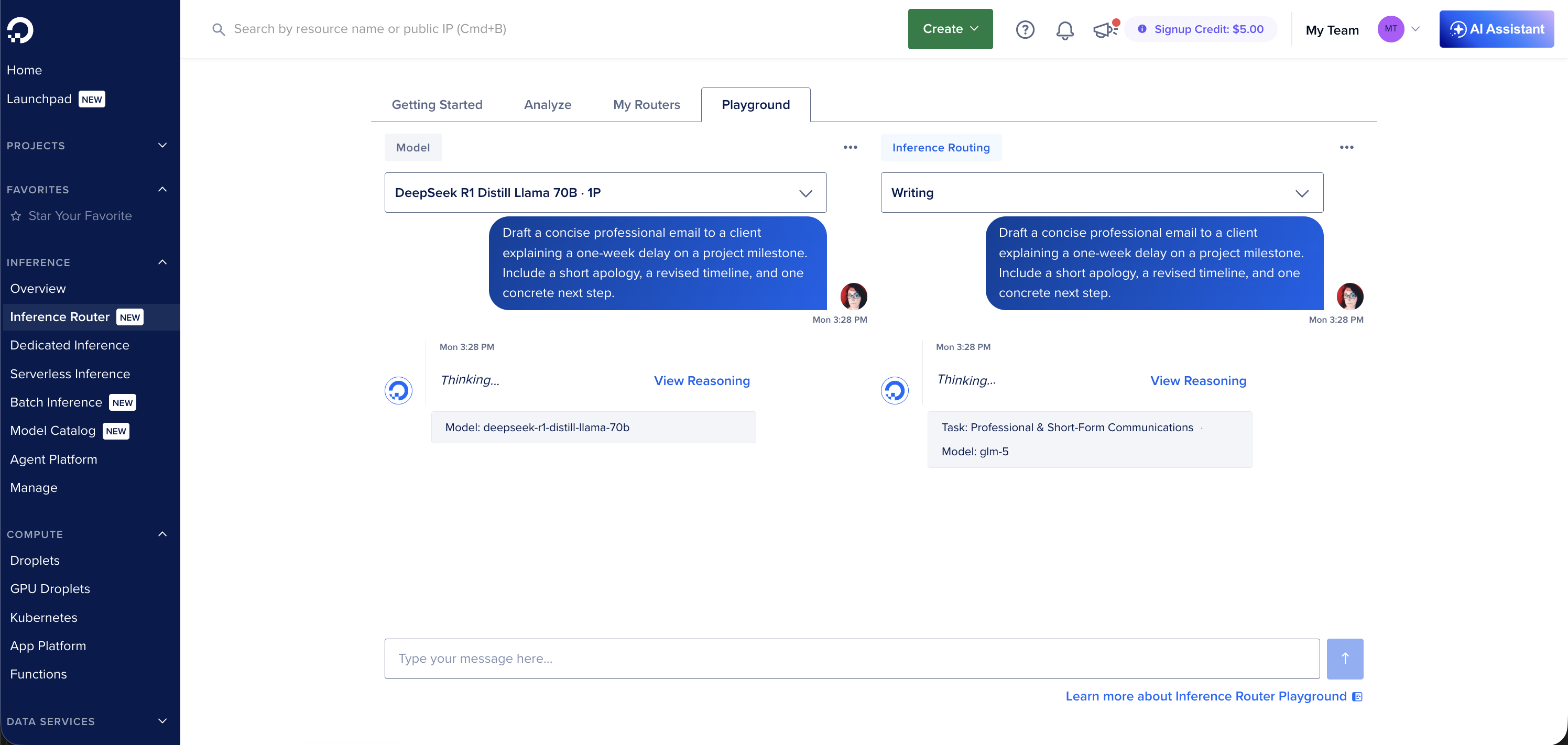Switch to My Routers tab

[x=647, y=105]
